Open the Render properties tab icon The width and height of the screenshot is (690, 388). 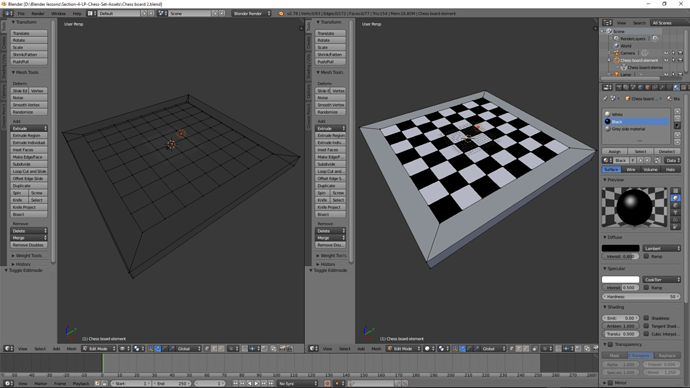(619, 88)
